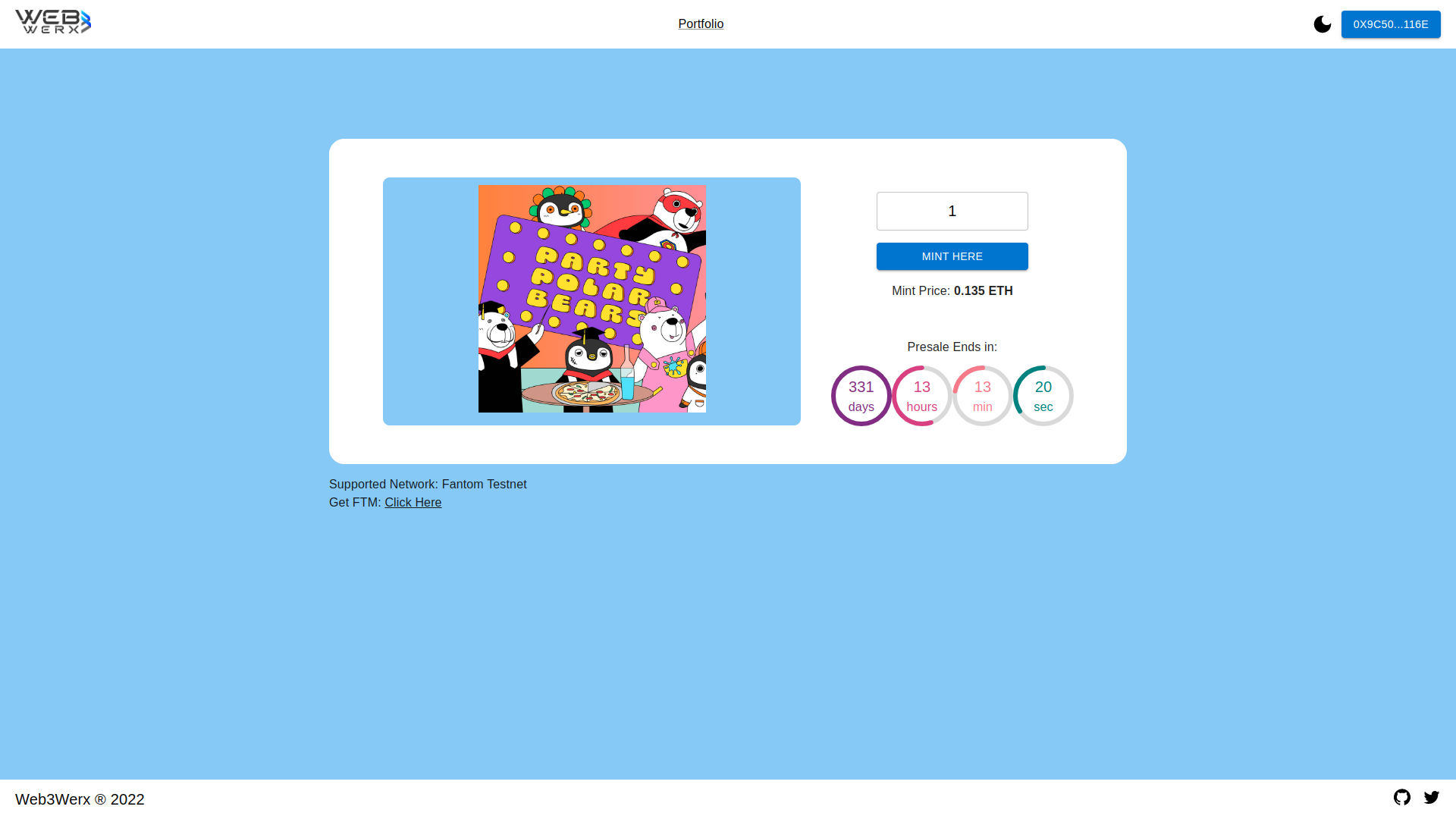Click MINT HERE button
Image resolution: width=1456 pixels, height=819 pixels.
(x=952, y=256)
